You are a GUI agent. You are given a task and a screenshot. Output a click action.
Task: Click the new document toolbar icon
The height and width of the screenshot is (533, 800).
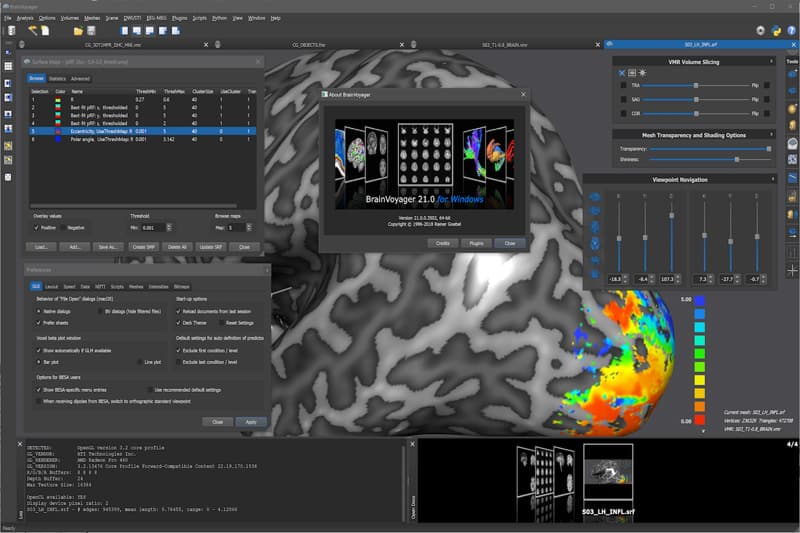pos(45,31)
